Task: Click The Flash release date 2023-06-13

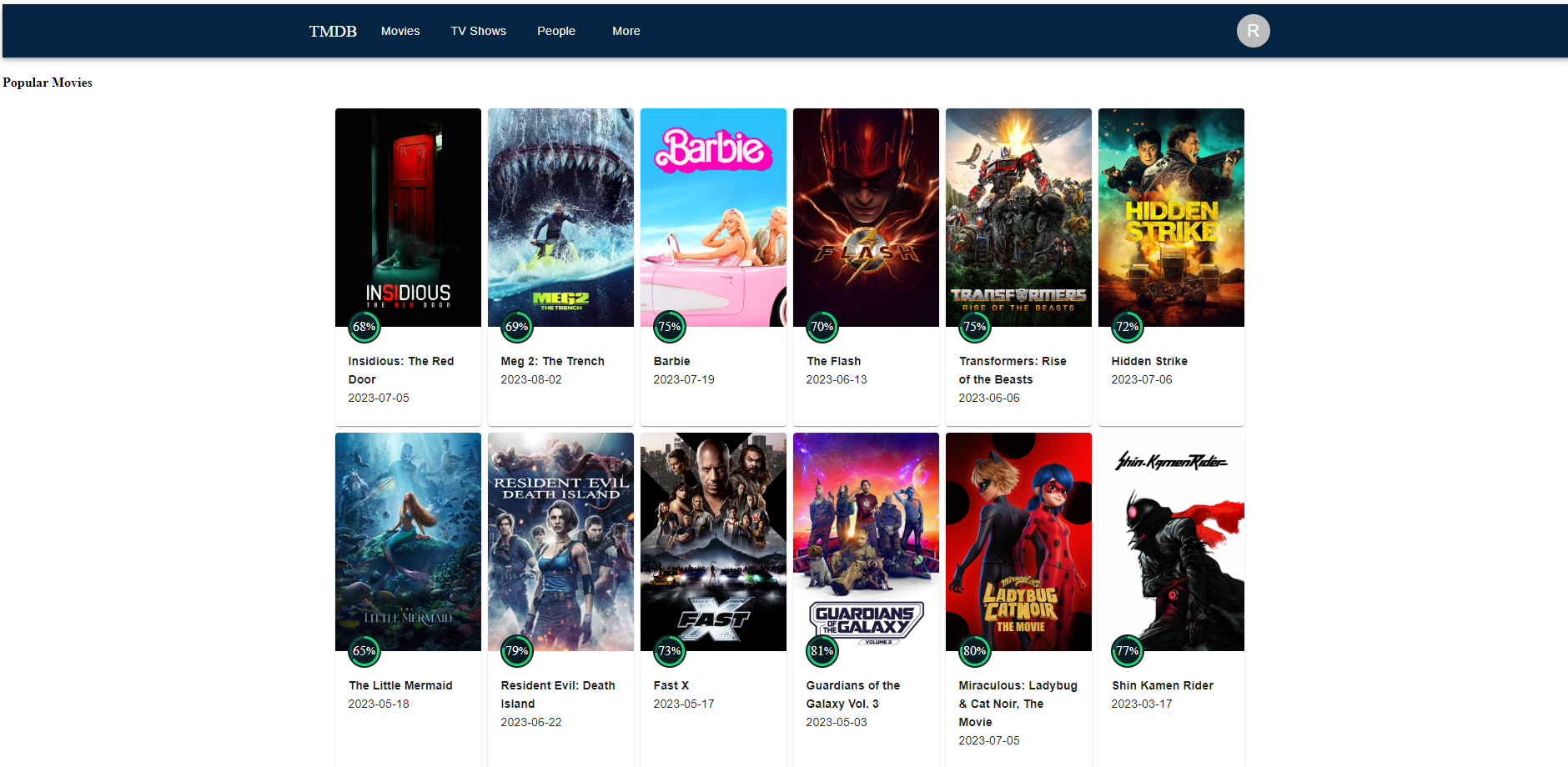Action: click(837, 379)
